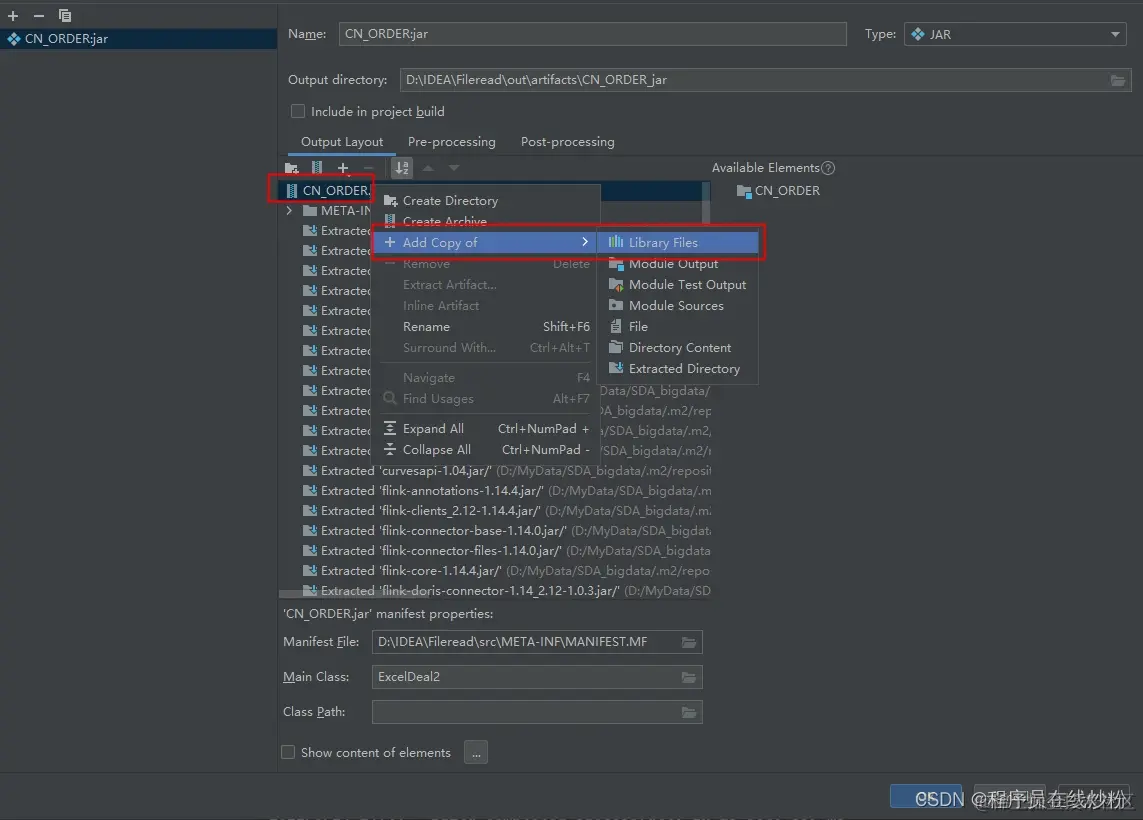Browse for Class Path folder icon
This screenshot has width=1143, height=820.
pos(689,712)
